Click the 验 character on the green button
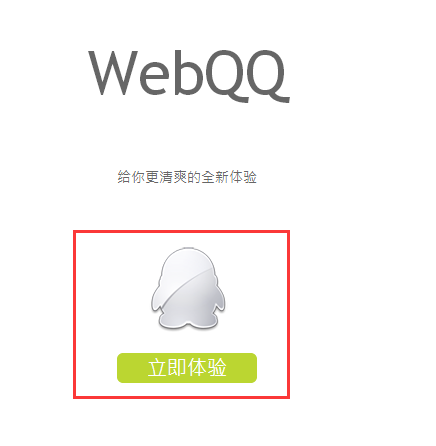Screen dimensions: 436x446 217,368
